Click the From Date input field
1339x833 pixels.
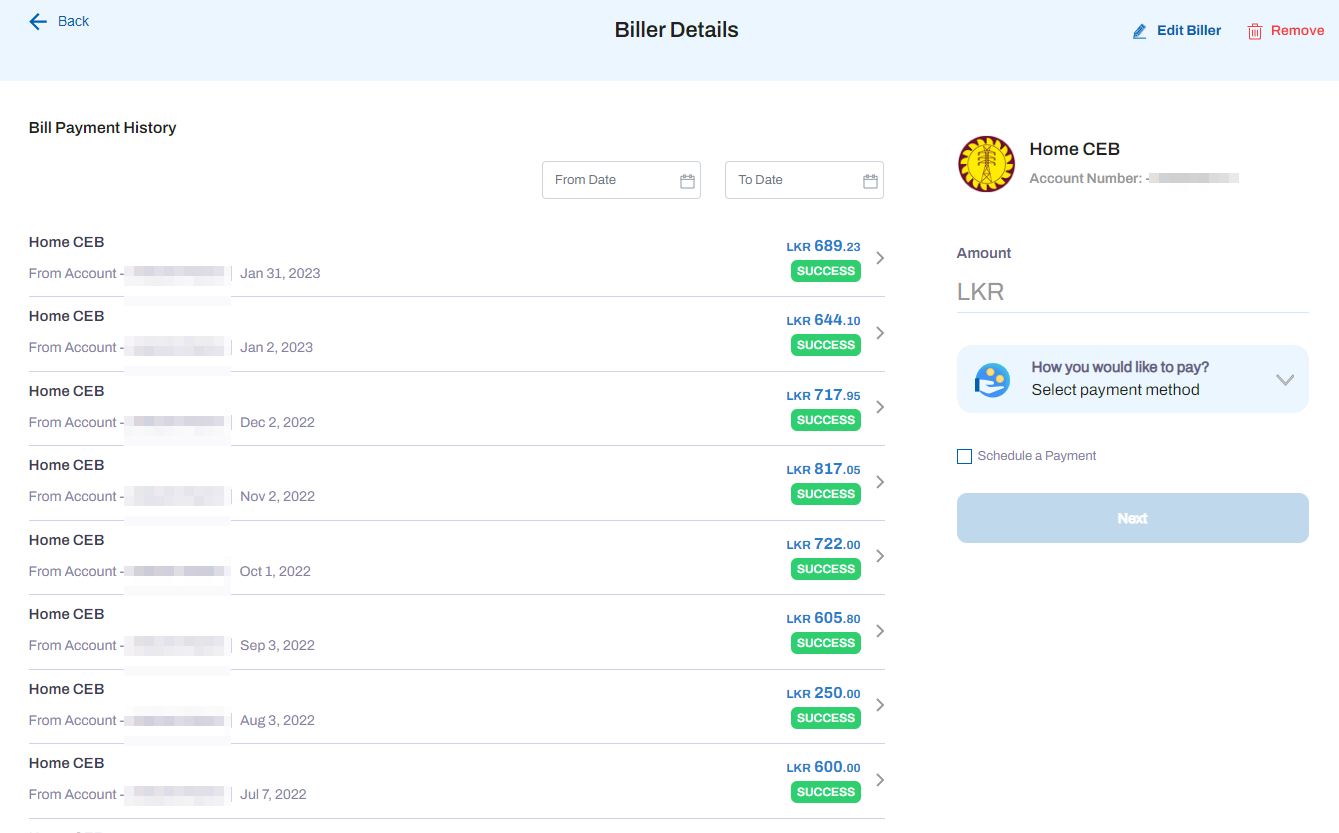tap(621, 180)
